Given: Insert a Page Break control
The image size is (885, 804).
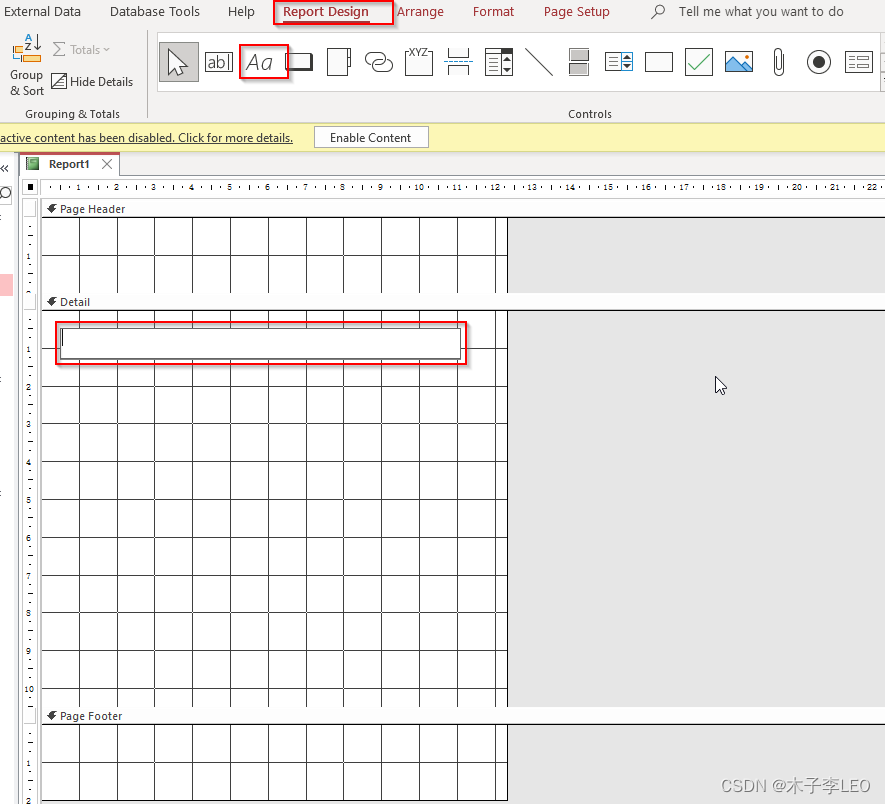Looking at the screenshot, I should (x=458, y=62).
